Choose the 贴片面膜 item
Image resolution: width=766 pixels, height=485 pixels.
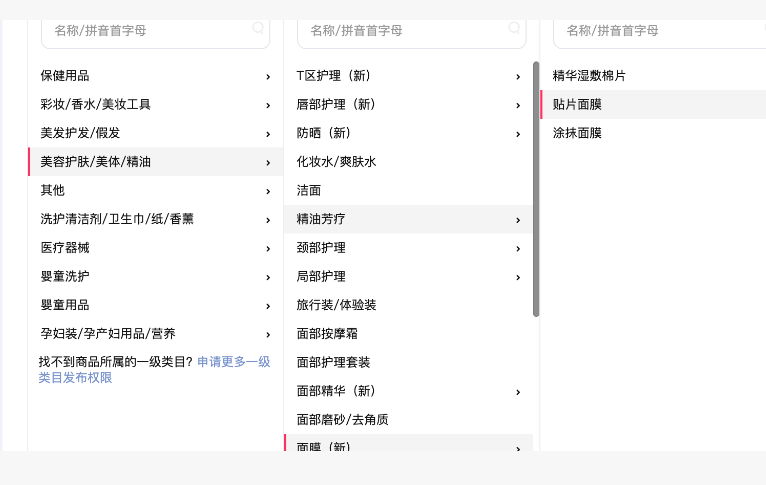tap(578, 105)
